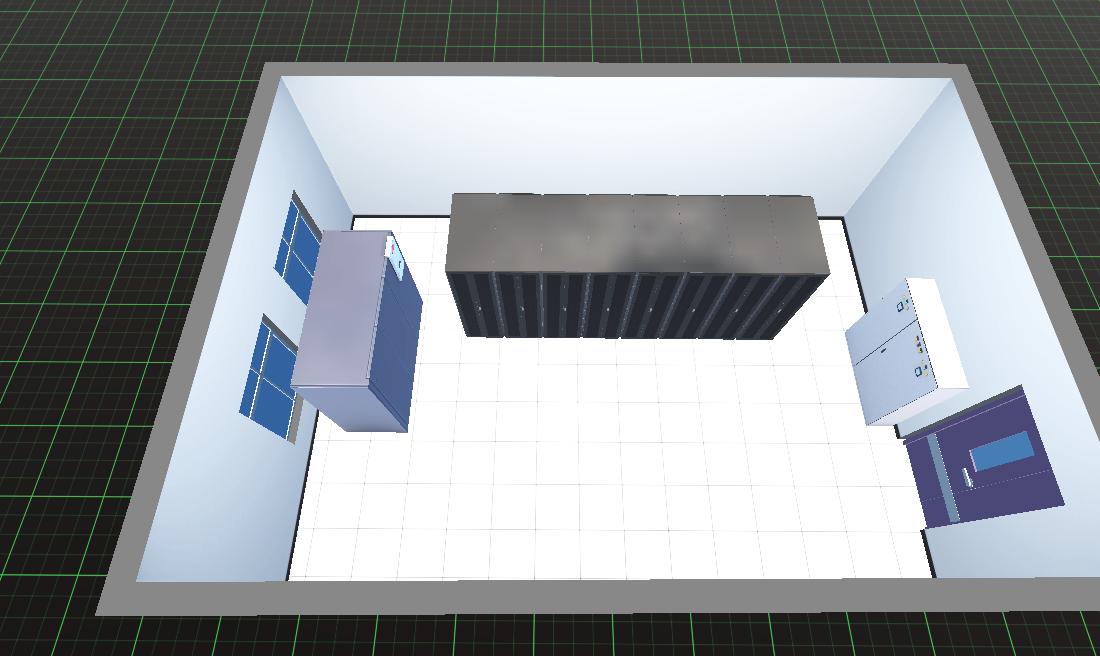Click the gray top of the server rack row
Screen dimensions: 1100x656
pos(636,233)
